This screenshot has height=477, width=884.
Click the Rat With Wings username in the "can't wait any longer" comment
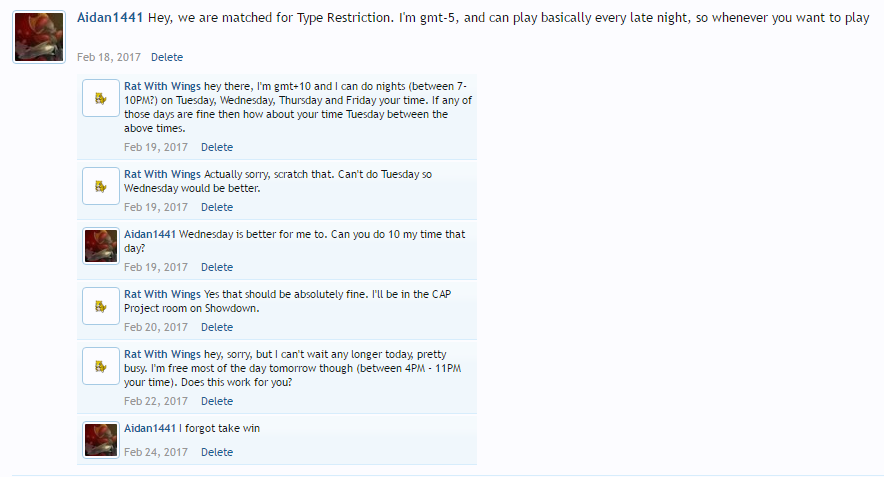162,354
